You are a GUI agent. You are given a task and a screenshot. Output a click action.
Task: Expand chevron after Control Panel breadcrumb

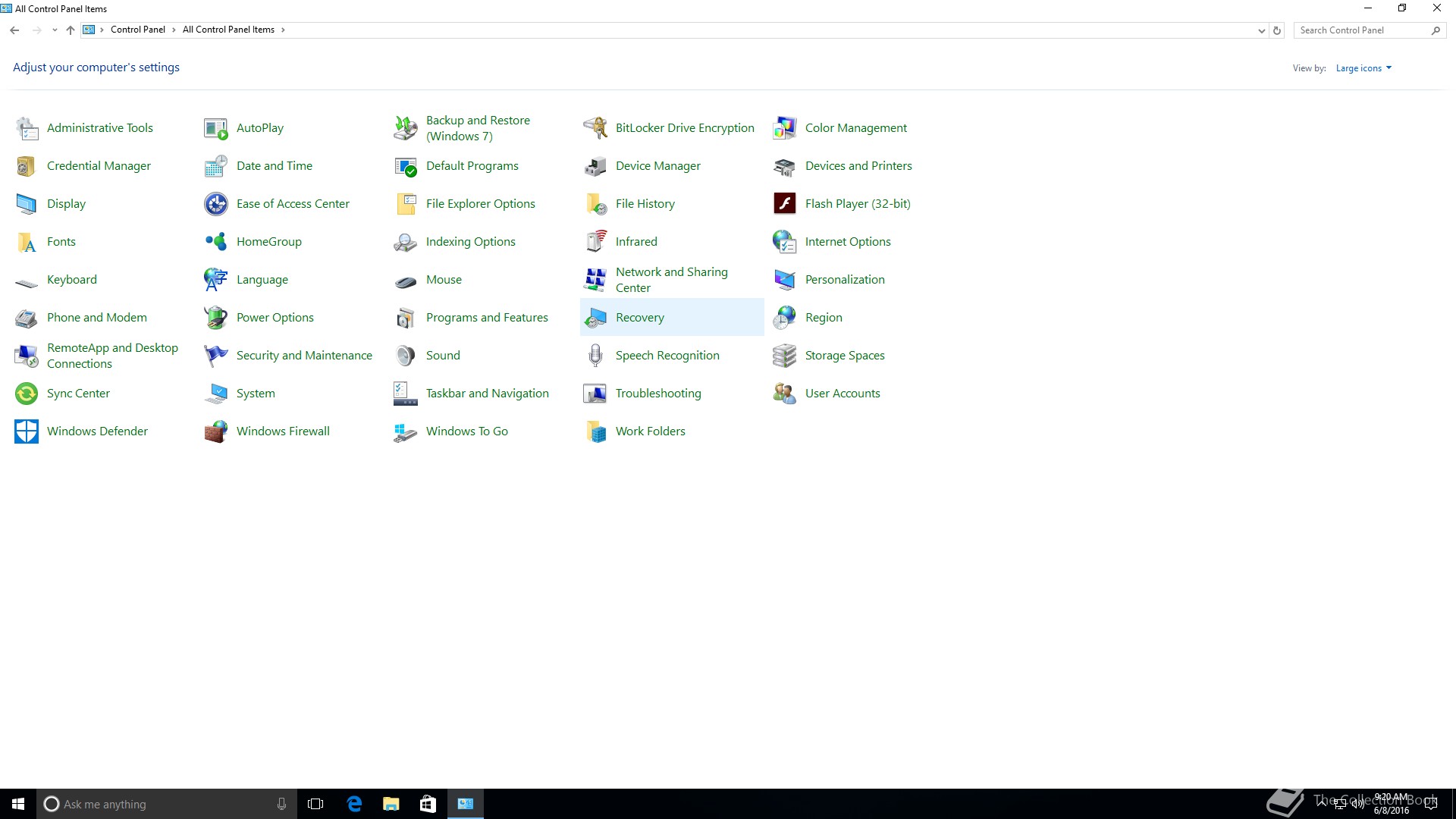coord(174,30)
